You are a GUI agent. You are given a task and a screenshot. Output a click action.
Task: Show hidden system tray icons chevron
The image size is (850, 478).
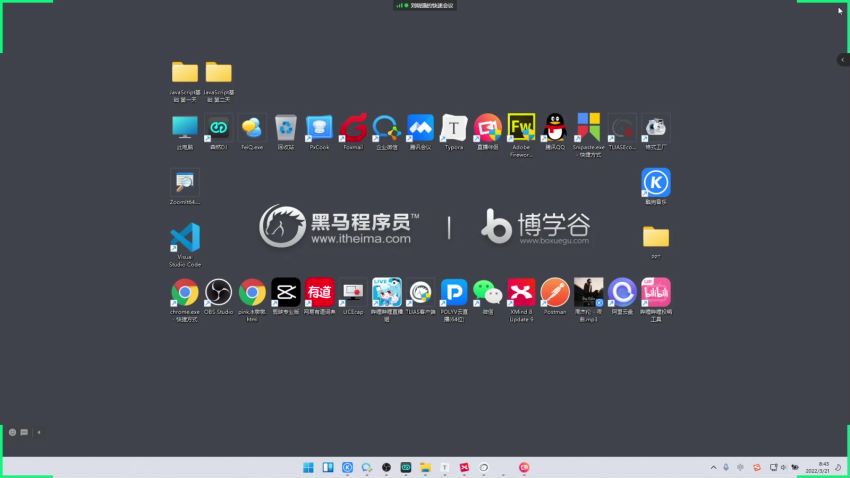click(713, 467)
